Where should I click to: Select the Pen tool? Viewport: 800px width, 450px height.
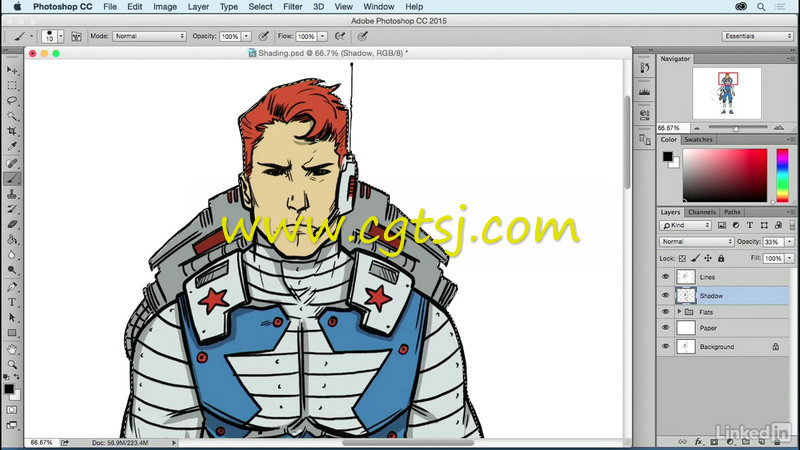(x=12, y=287)
